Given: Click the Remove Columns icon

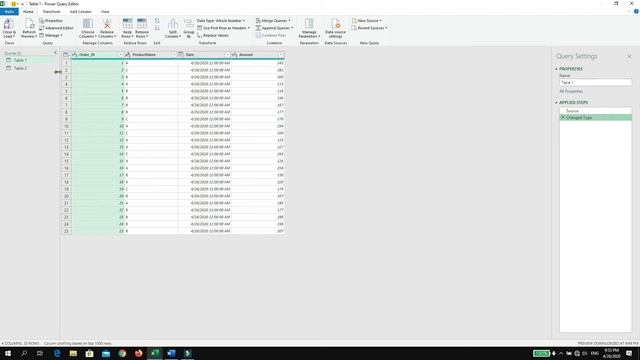Looking at the screenshot, I should 107,24.
